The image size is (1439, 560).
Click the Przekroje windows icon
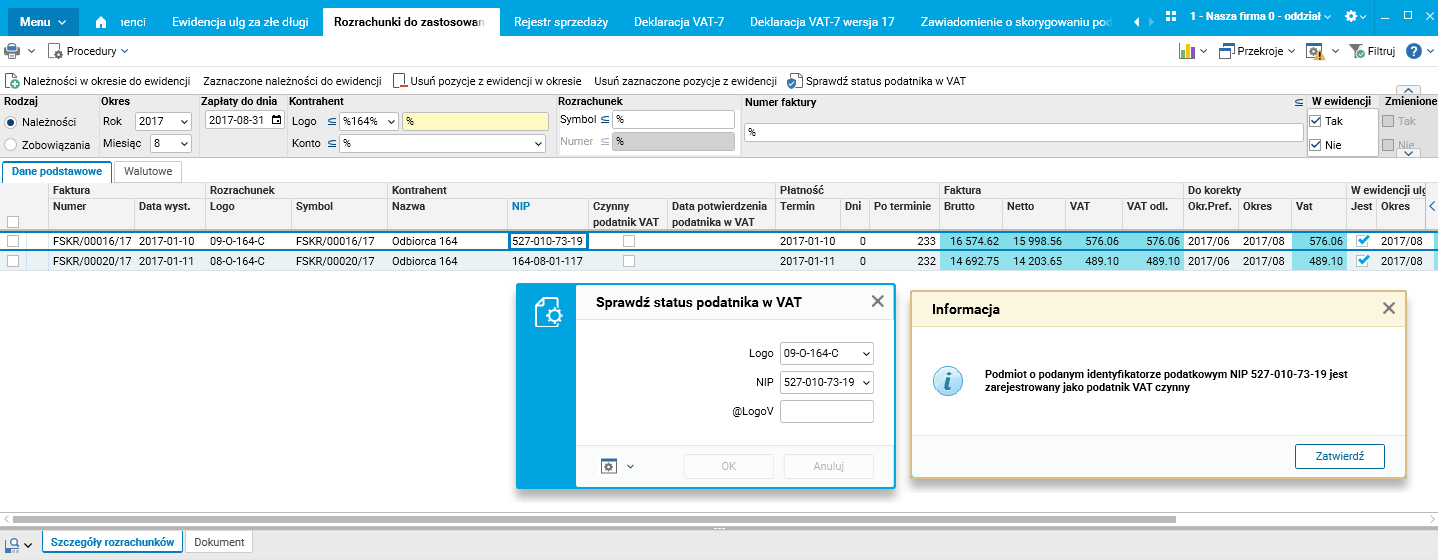1226,51
